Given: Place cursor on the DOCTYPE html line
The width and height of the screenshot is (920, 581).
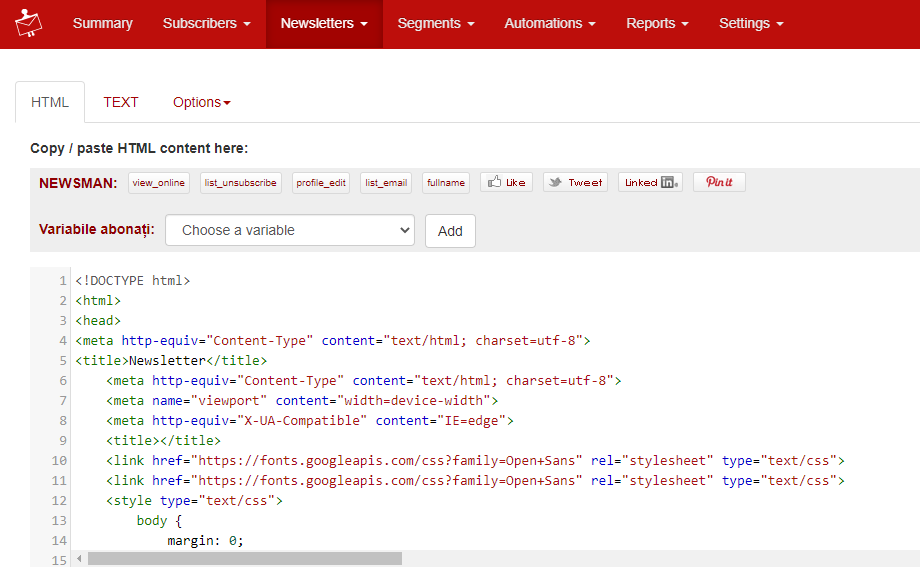Looking at the screenshot, I should [133, 281].
